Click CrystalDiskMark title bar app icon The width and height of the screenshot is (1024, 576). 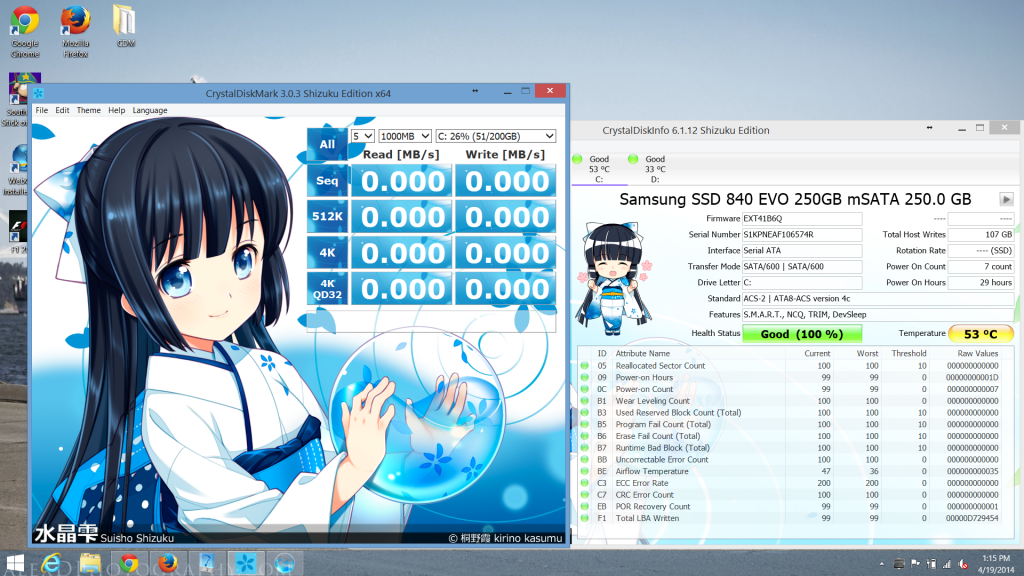tap(39, 93)
